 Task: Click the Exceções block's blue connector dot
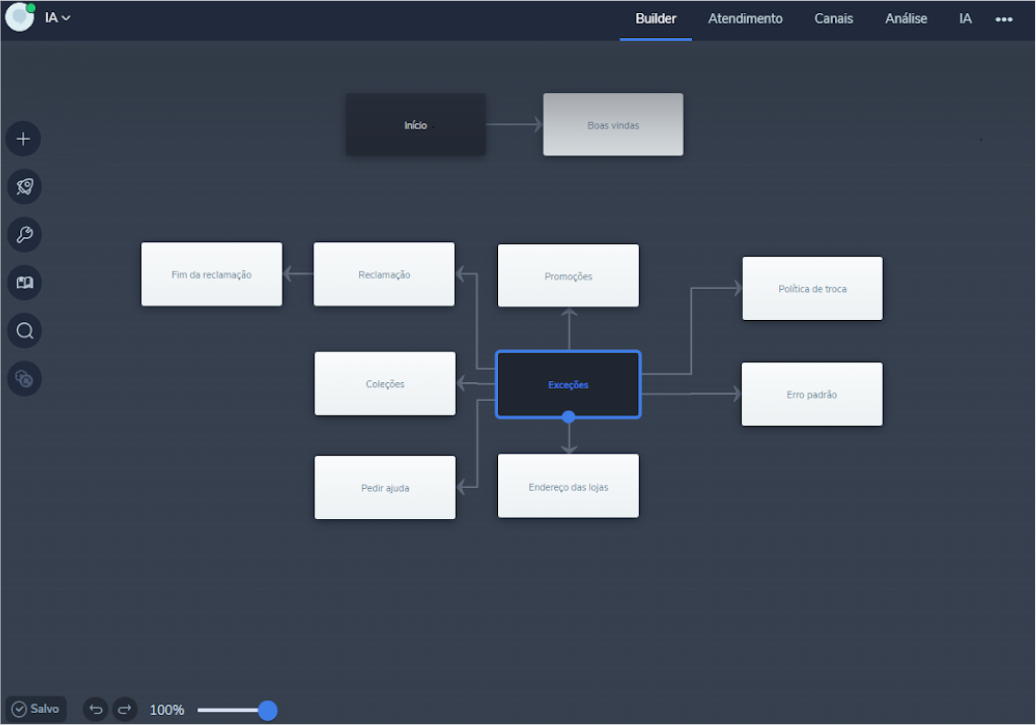[x=568, y=417]
